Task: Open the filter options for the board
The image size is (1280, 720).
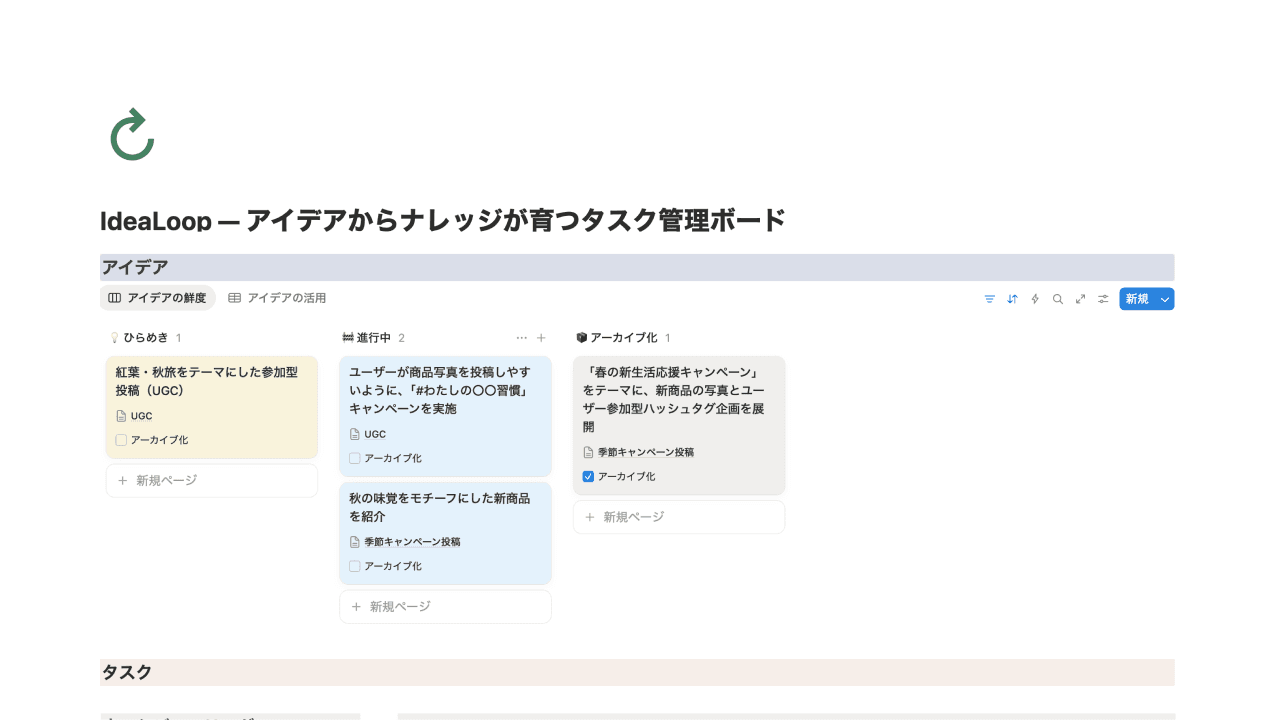Action: (x=989, y=299)
